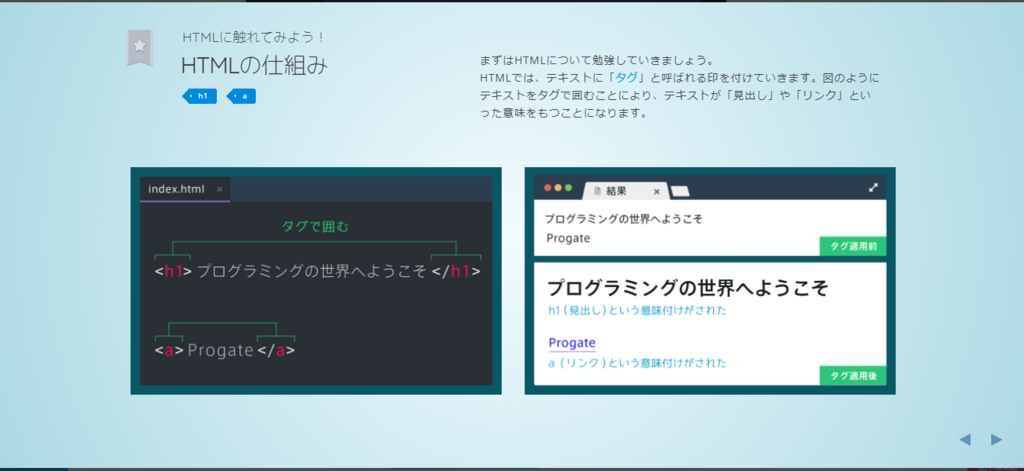Click the HTMLの仕組み title
Screen dimensions: 1024x471
tap(254, 65)
